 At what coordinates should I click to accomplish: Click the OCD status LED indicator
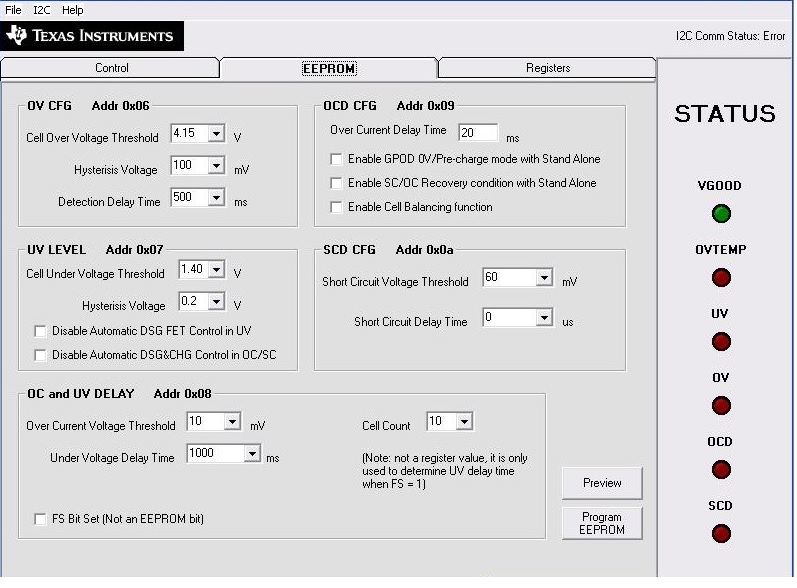720,469
